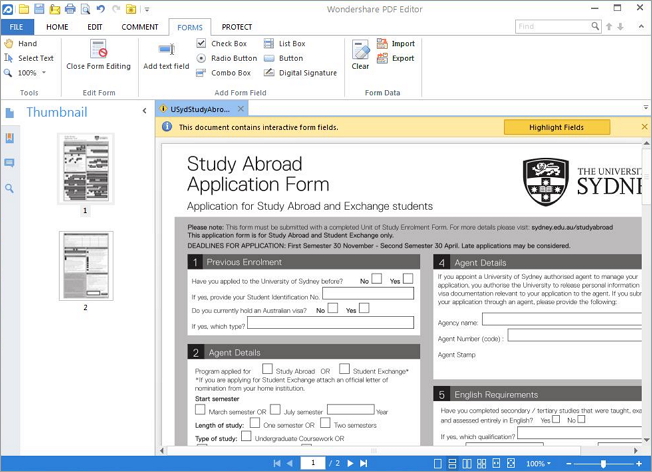Open the document tabs list dropdown arrow
Image resolution: width=652 pixels, height=472 pixels.
point(646,107)
